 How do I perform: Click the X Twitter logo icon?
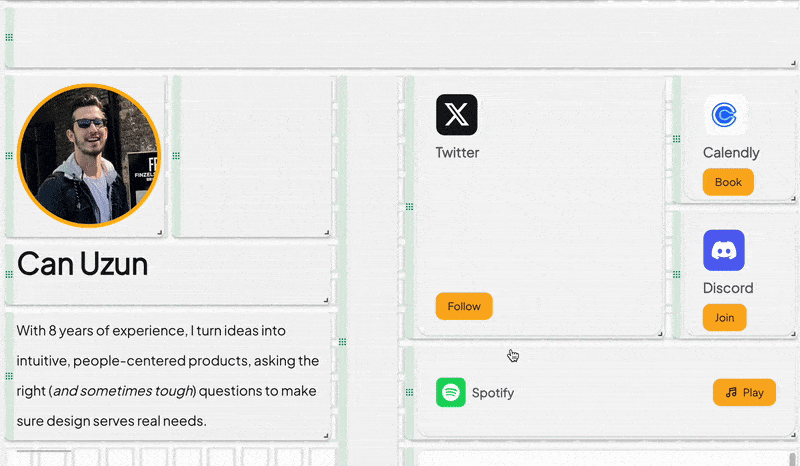(x=457, y=115)
